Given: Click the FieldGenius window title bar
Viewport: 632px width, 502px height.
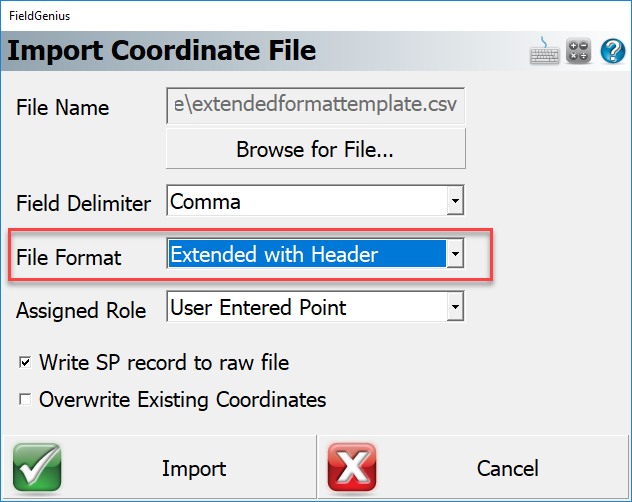Looking at the screenshot, I should coord(300,16).
